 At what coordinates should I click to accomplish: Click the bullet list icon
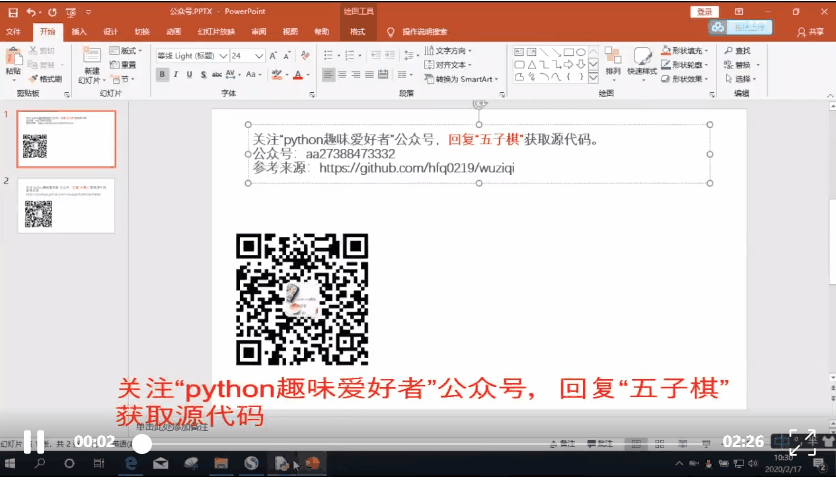point(328,55)
